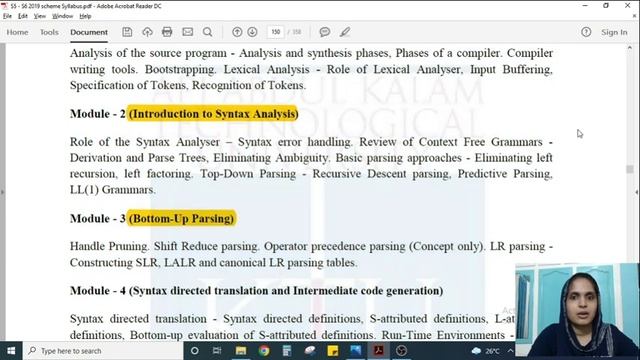
Task: Open the Help menu
Action: pos(85,16)
